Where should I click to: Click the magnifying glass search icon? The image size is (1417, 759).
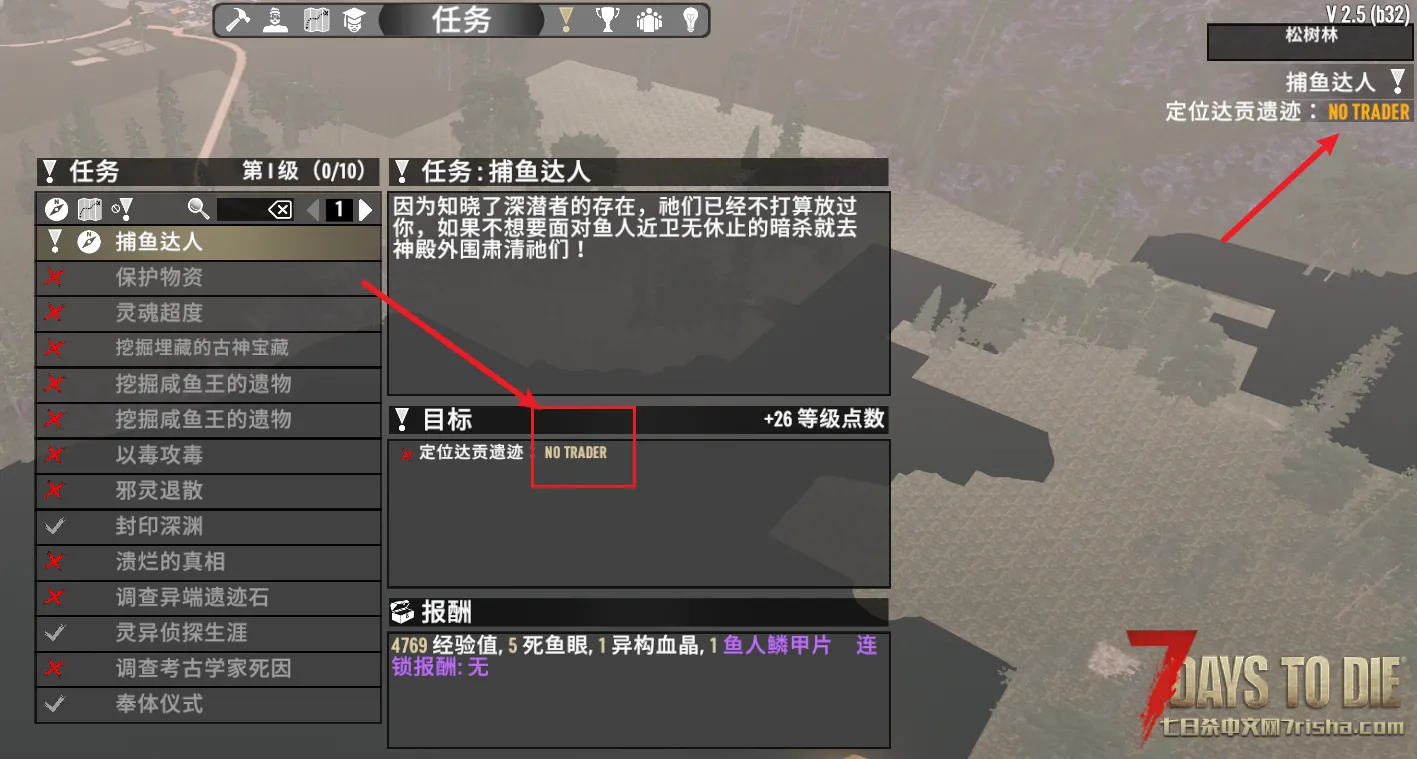199,209
